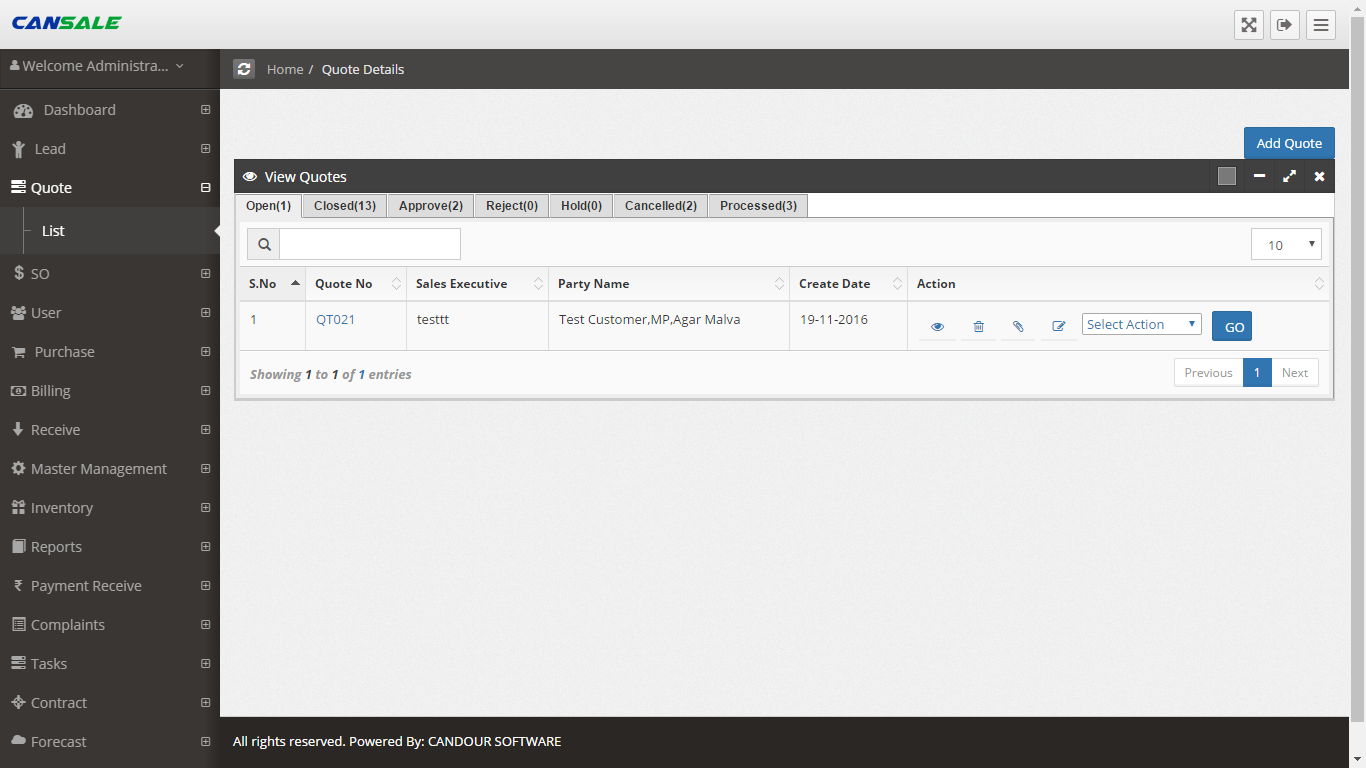This screenshot has height=768, width=1366.
Task: Sort by the S.No column header
Action: coord(272,284)
